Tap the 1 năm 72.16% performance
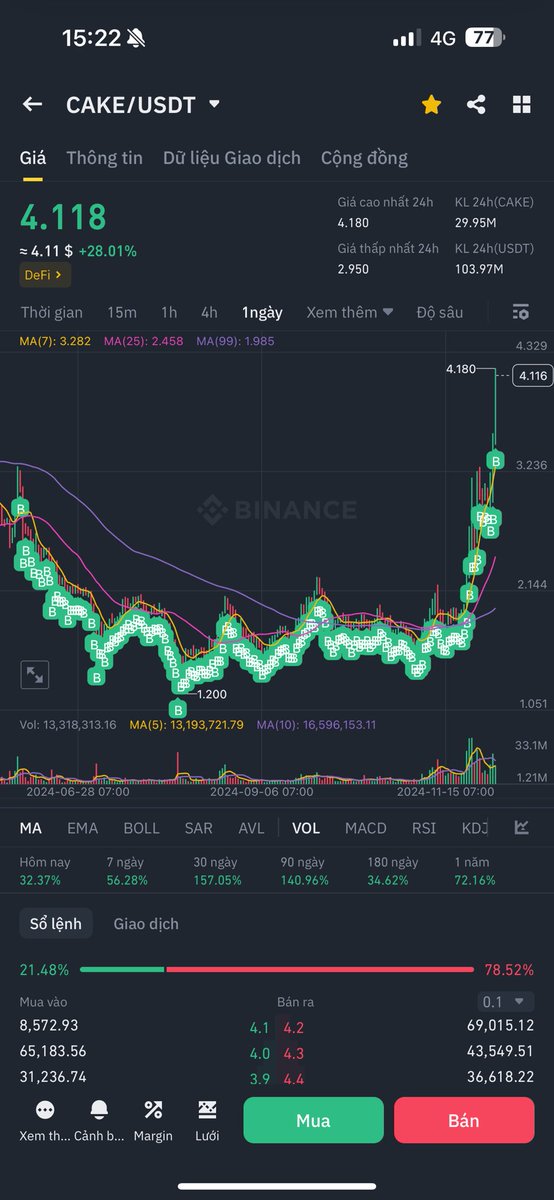 (475, 871)
